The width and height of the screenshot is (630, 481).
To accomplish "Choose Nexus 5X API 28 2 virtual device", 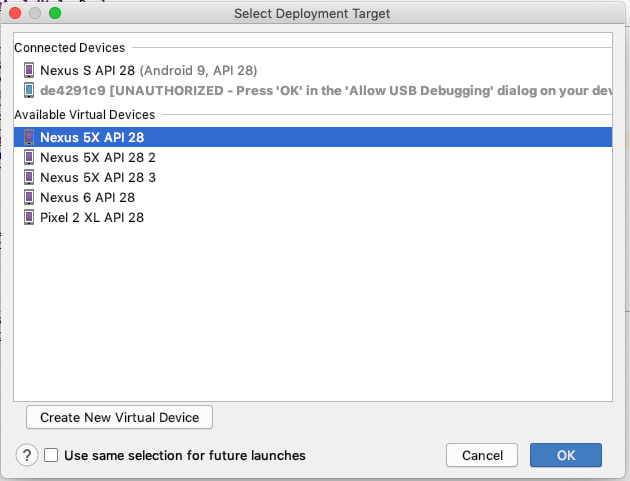I will coord(98,157).
